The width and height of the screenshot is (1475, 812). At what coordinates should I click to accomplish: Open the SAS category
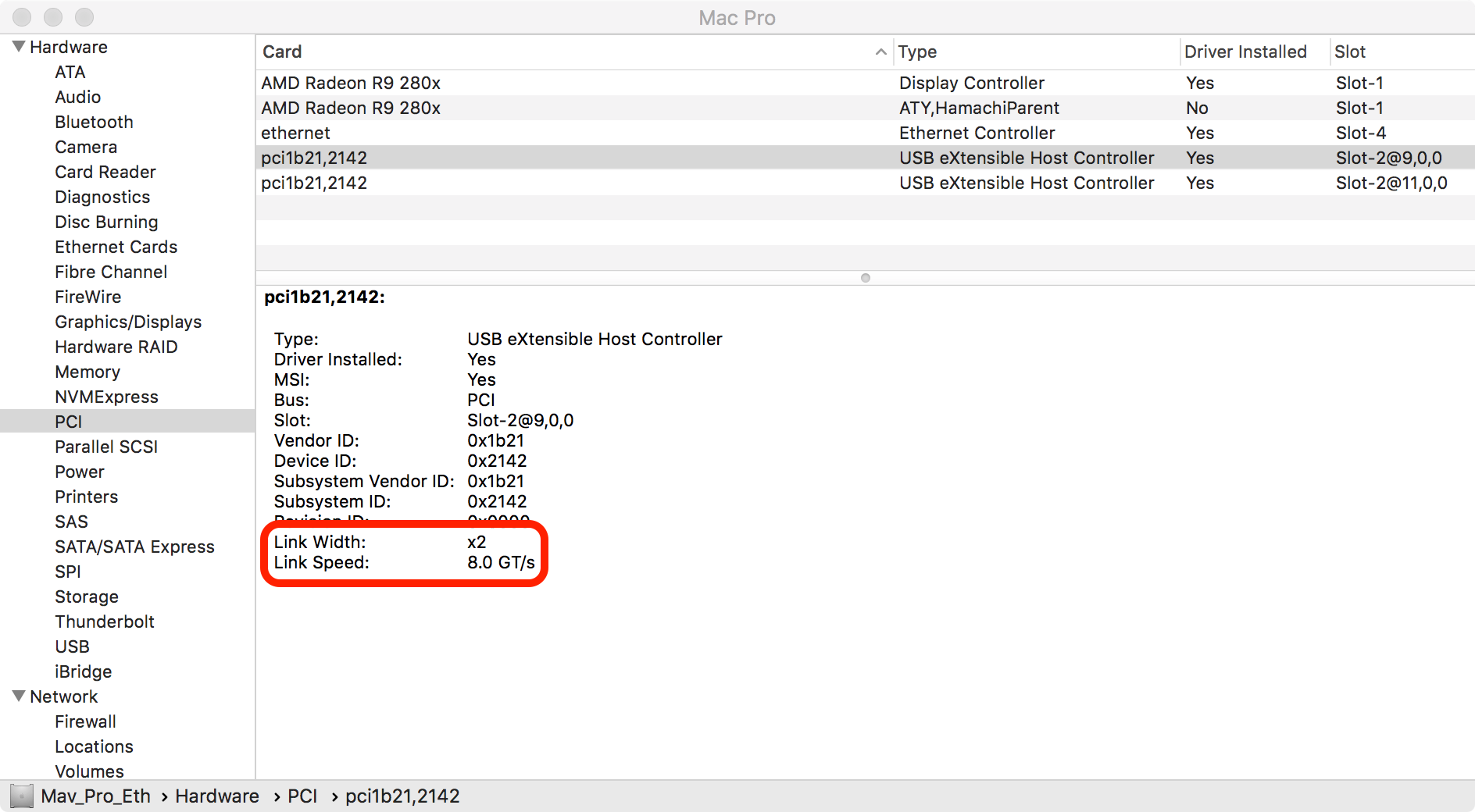[71, 522]
